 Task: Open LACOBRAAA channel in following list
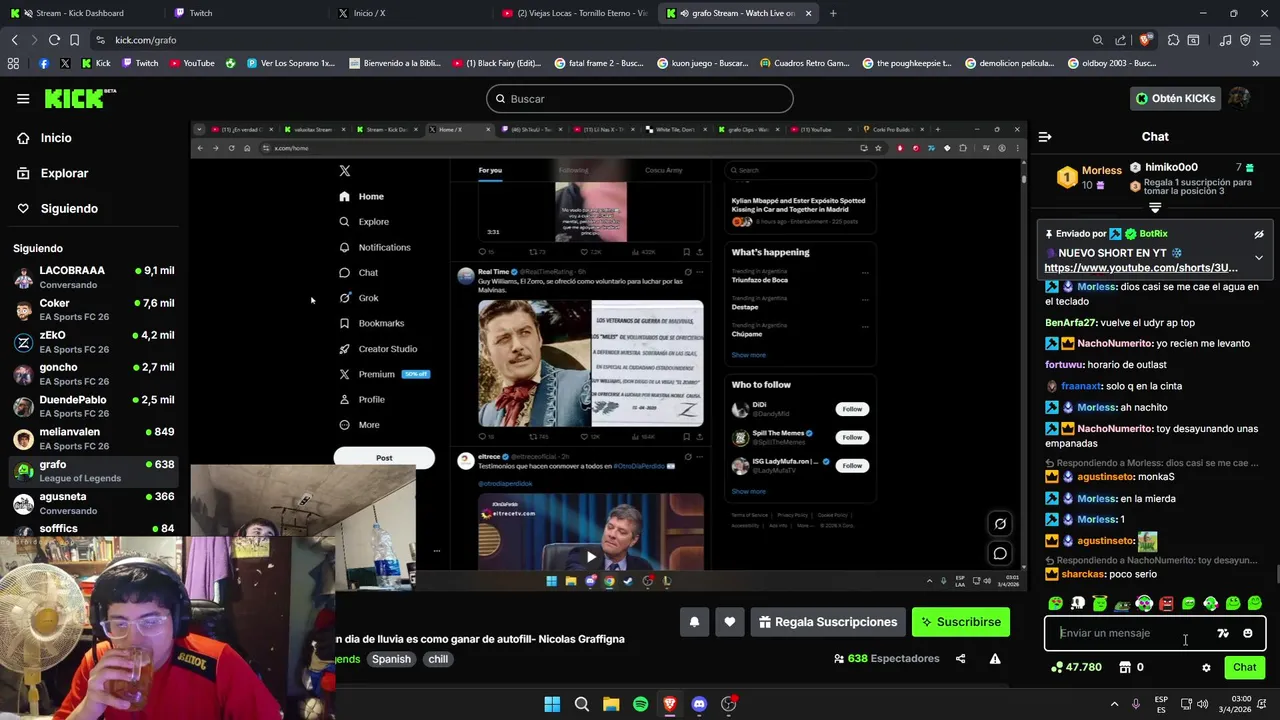94,277
